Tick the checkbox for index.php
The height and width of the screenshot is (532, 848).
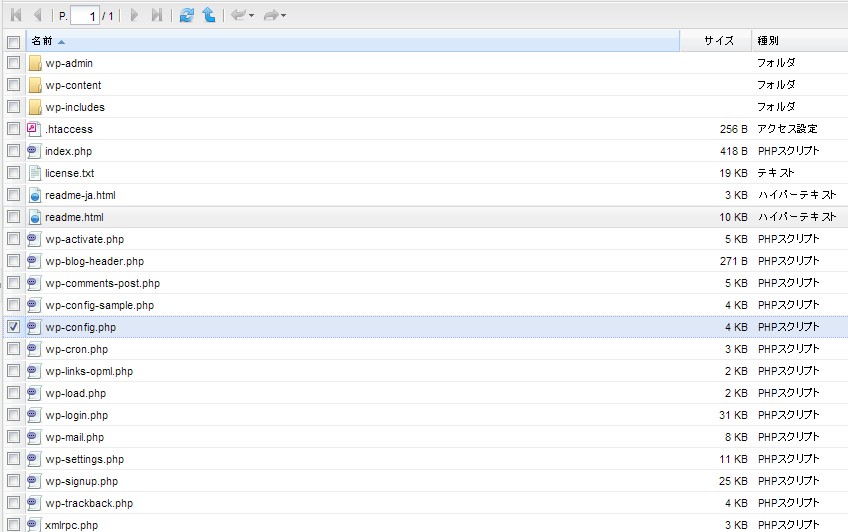click(13, 151)
